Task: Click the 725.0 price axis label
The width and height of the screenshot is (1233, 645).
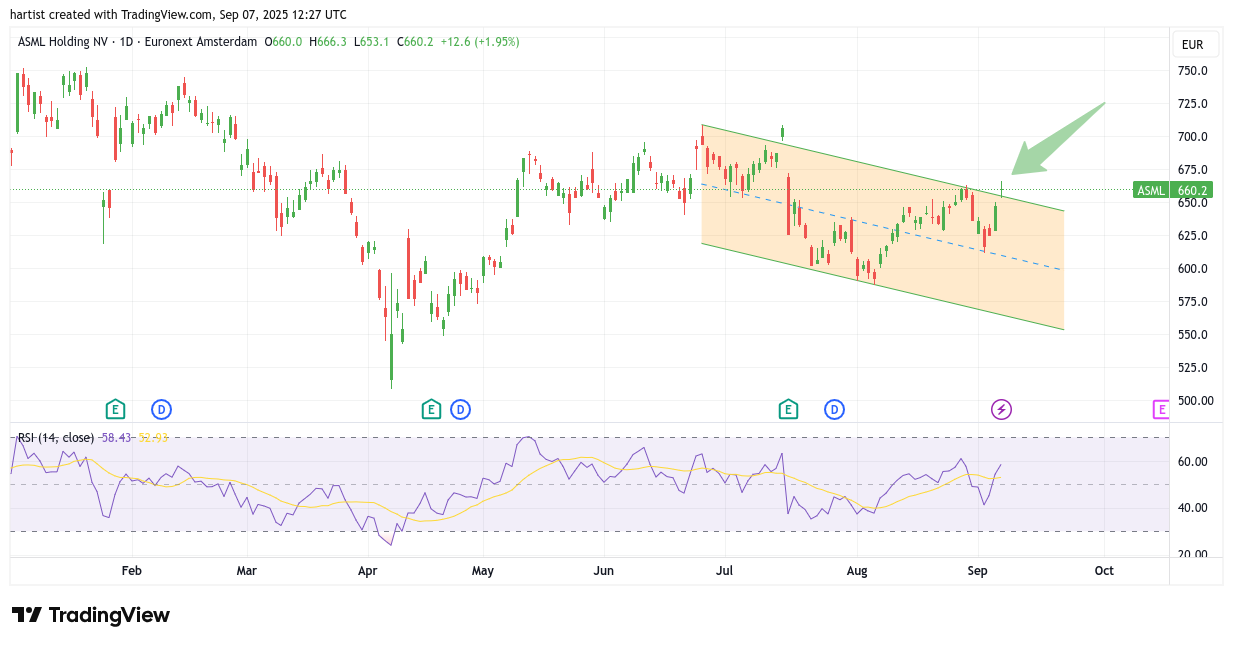Action: 1193,104
